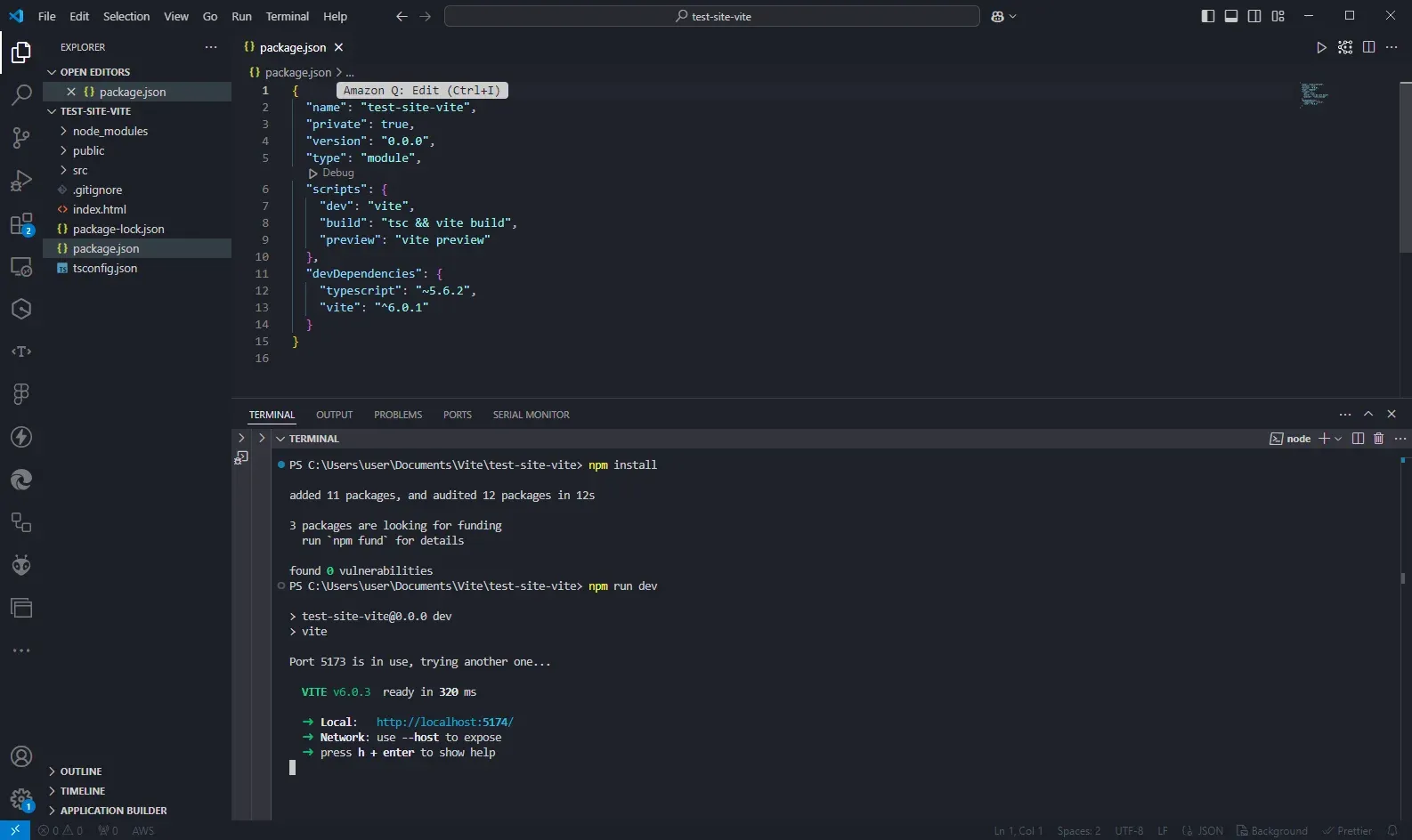Open Remote Explorer in activity bar
The width and height of the screenshot is (1412, 840).
[x=21, y=266]
